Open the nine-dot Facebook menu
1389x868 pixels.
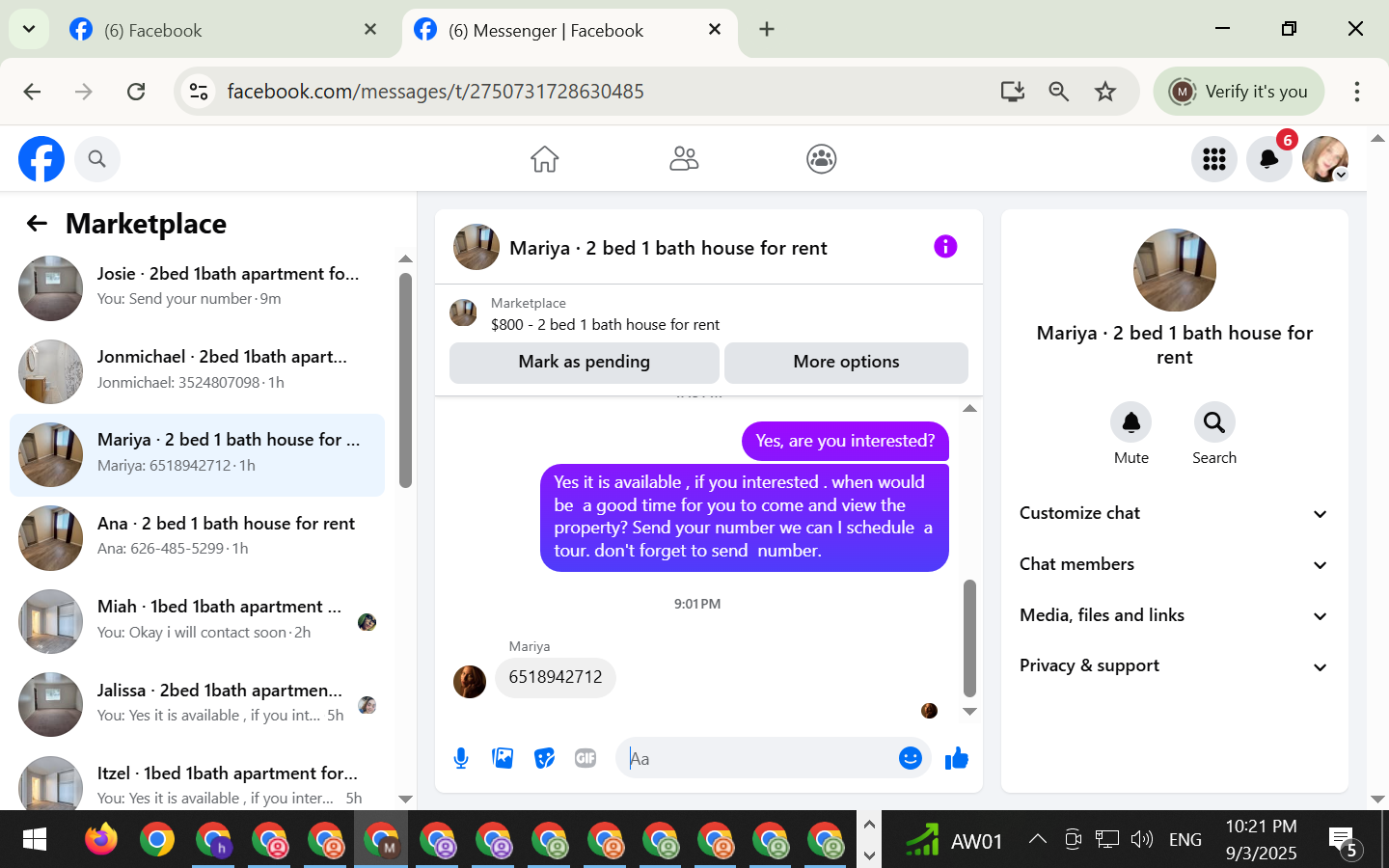tap(1214, 159)
